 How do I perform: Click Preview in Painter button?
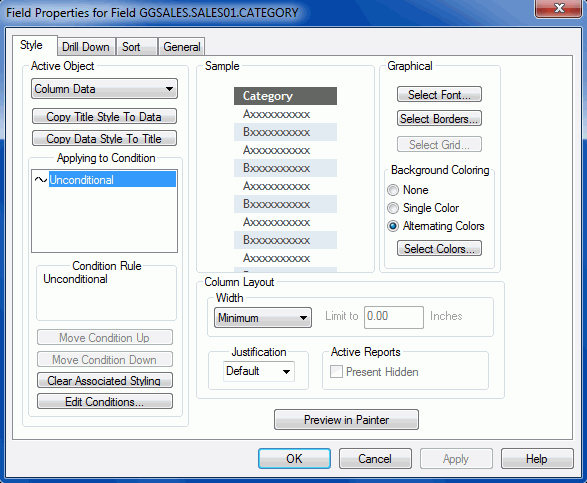tap(346, 419)
